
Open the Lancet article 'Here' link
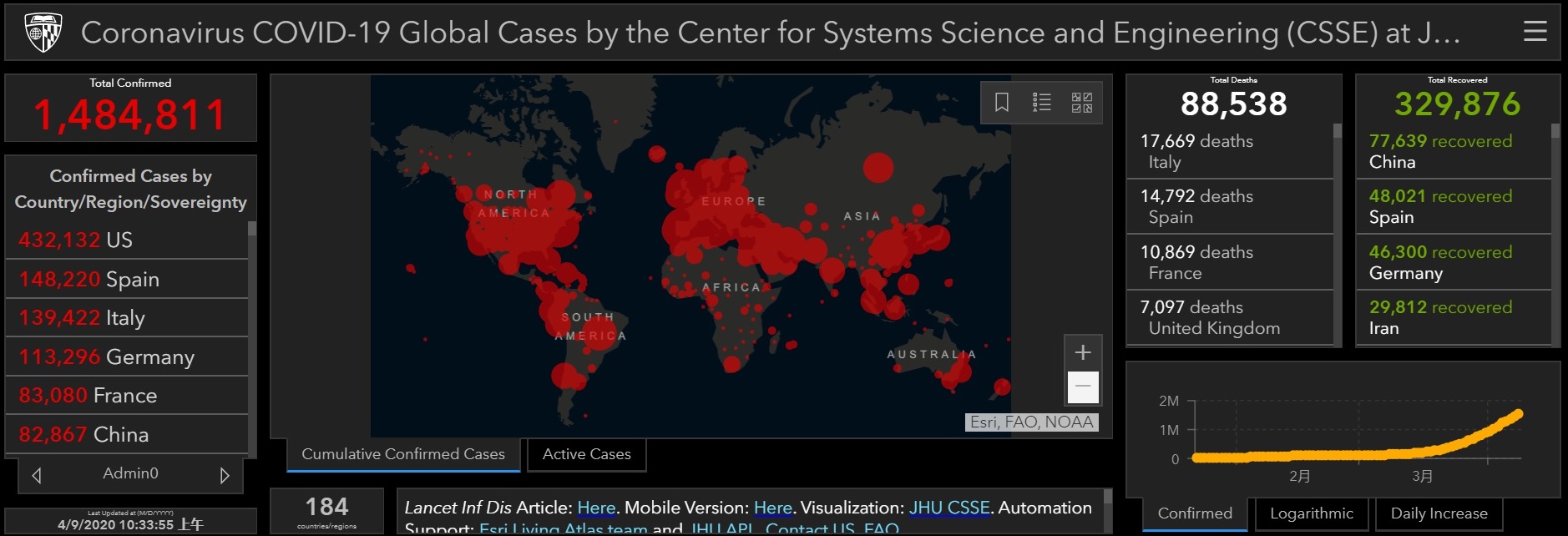(x=596, y=508)
